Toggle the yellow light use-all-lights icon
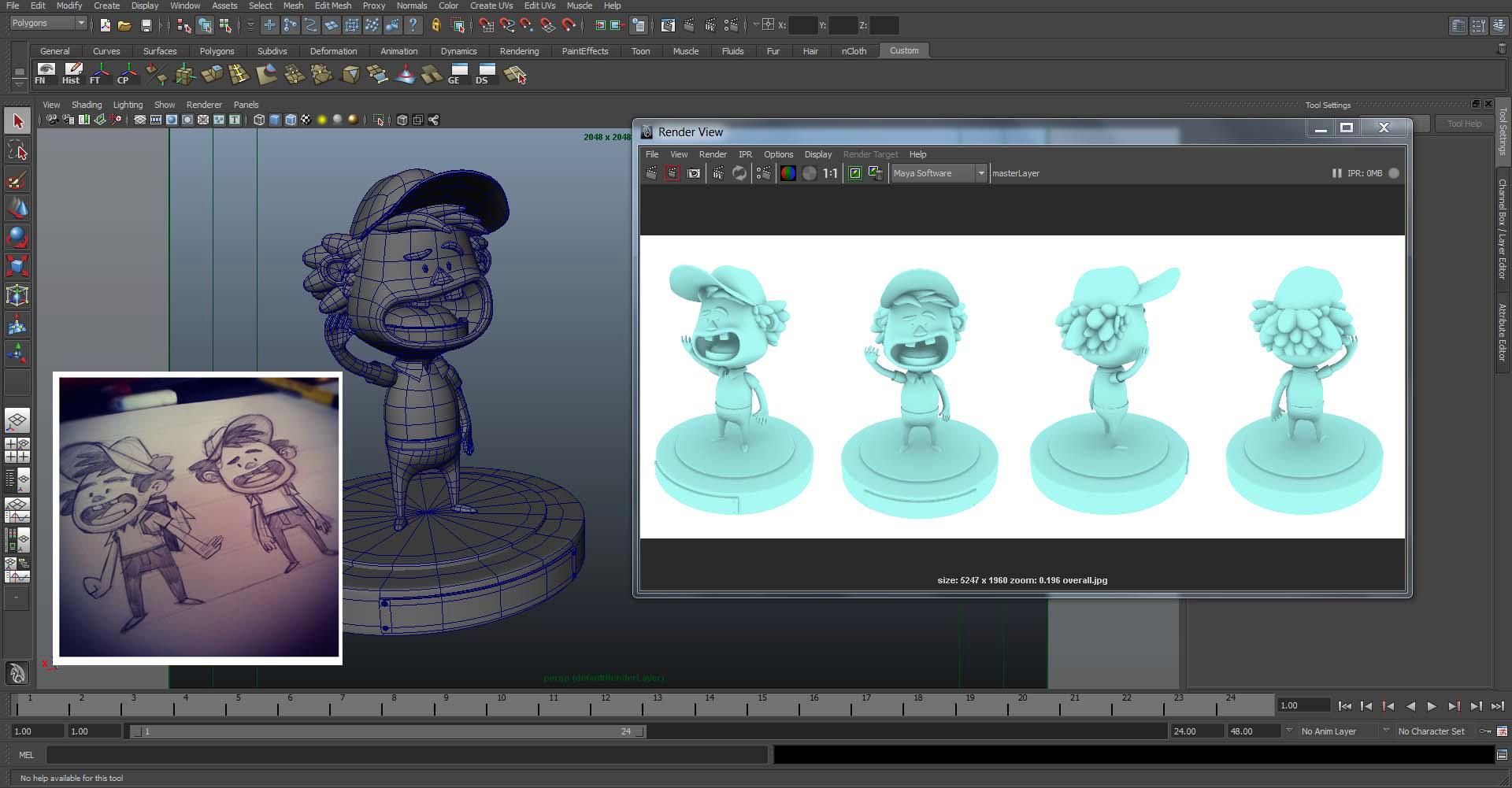This screenshot has width=1512, height=788. [322, 120]
